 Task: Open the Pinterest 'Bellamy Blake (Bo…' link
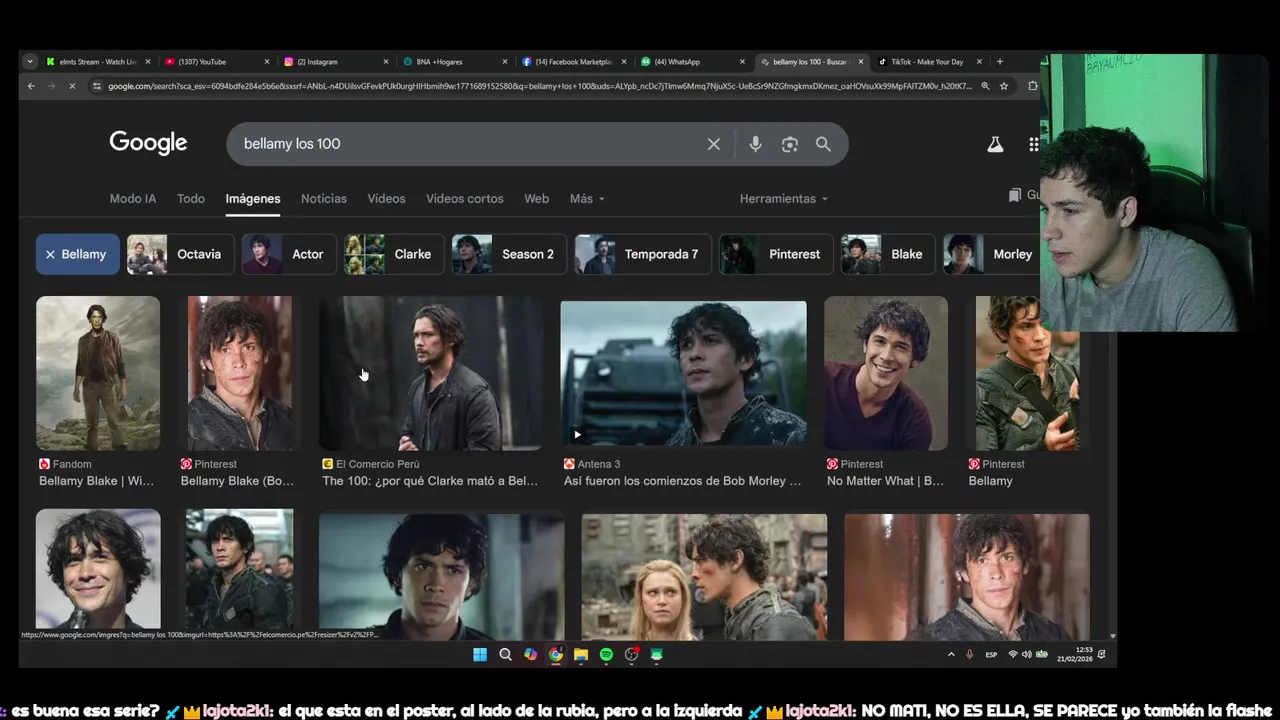pyautogui.click(x=238, y=481)
